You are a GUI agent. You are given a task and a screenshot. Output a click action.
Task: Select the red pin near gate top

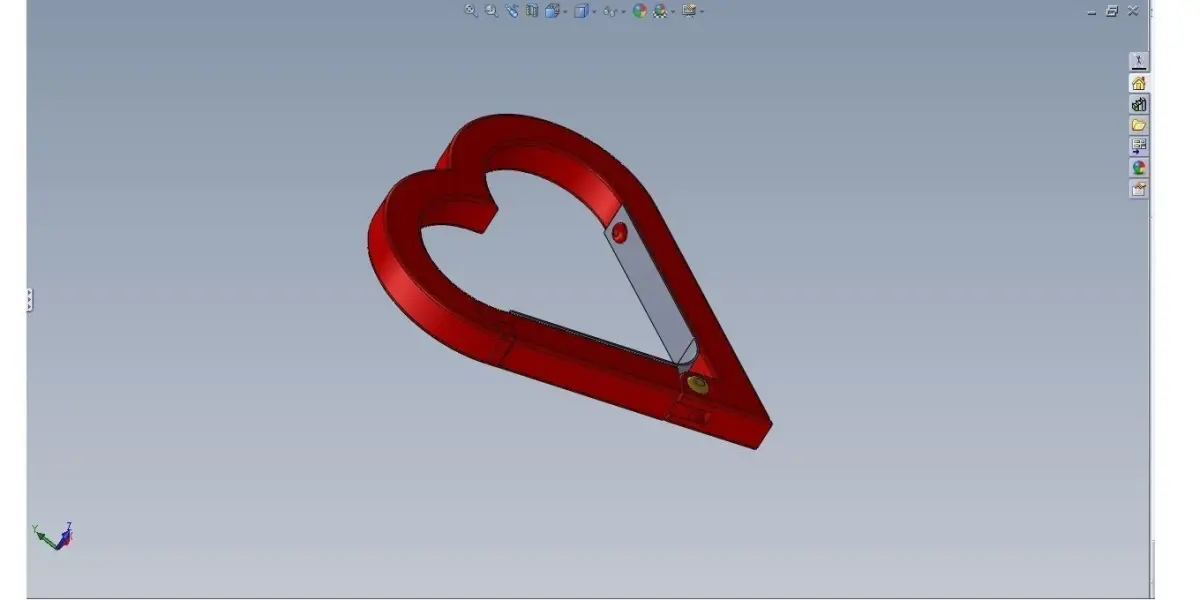click(620, 233)
